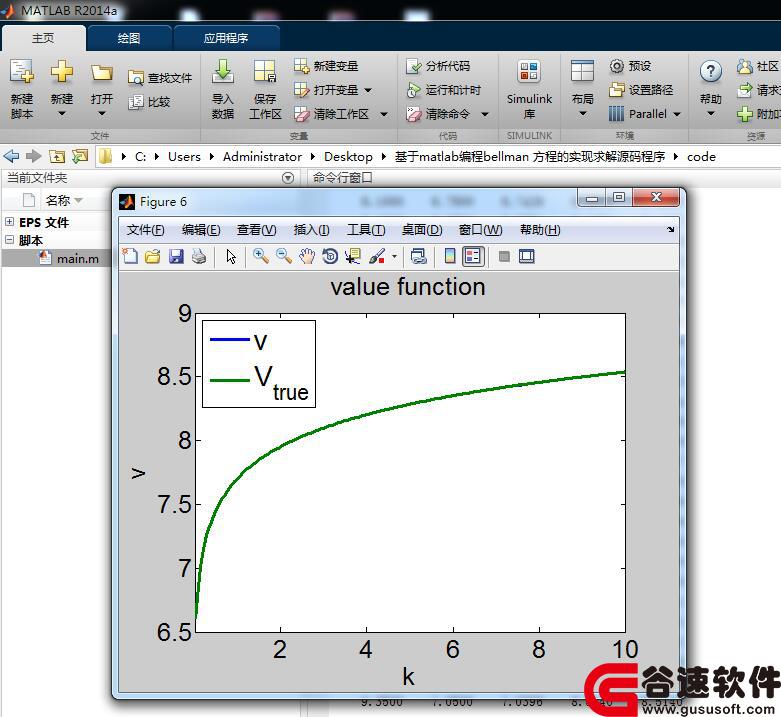This screenshot has height=717, width=781.
Task: Click Analyze Code (分析代码)
Action: [438, 66]
